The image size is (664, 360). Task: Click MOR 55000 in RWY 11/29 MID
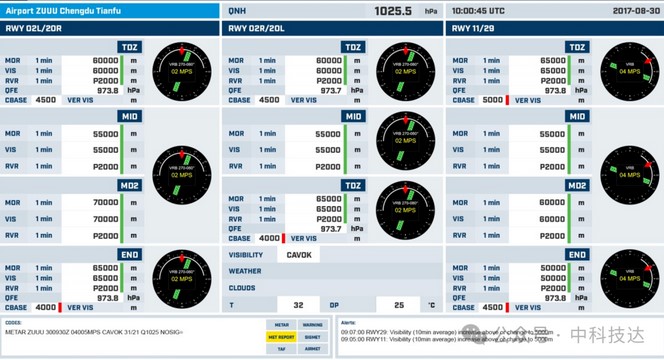click(x=553, y=134)
